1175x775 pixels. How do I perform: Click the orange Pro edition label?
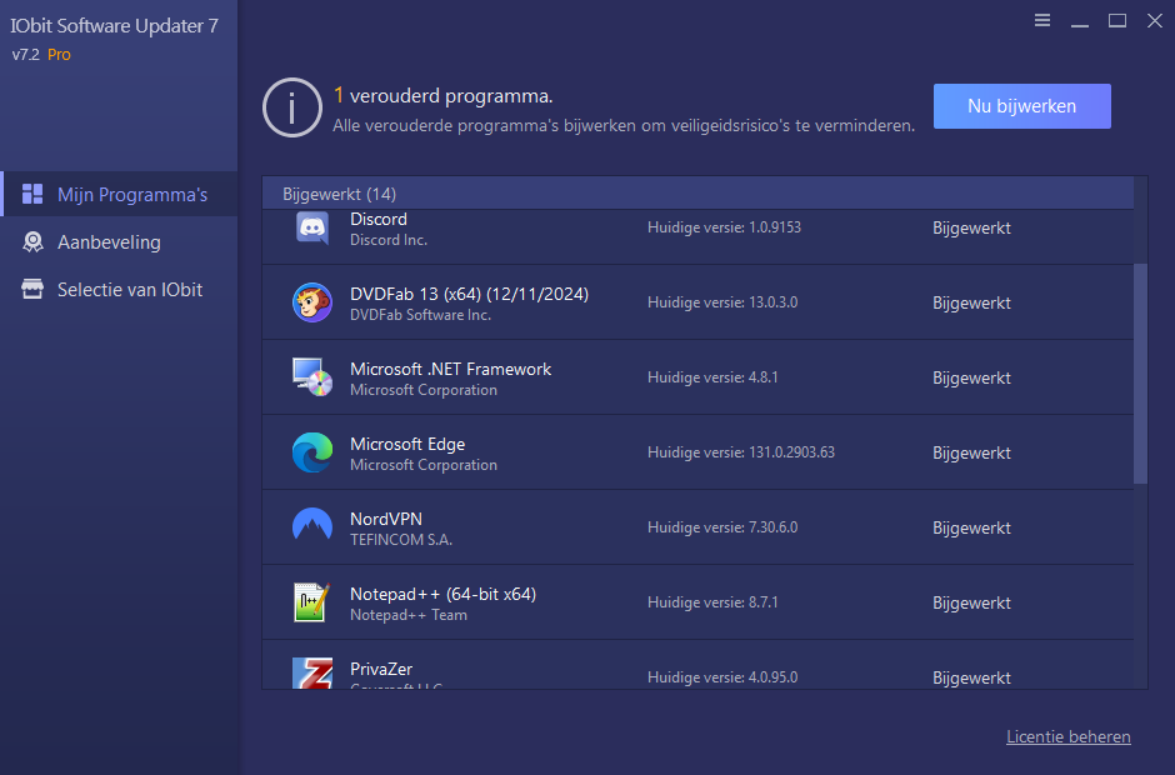(x=59, y=55)
